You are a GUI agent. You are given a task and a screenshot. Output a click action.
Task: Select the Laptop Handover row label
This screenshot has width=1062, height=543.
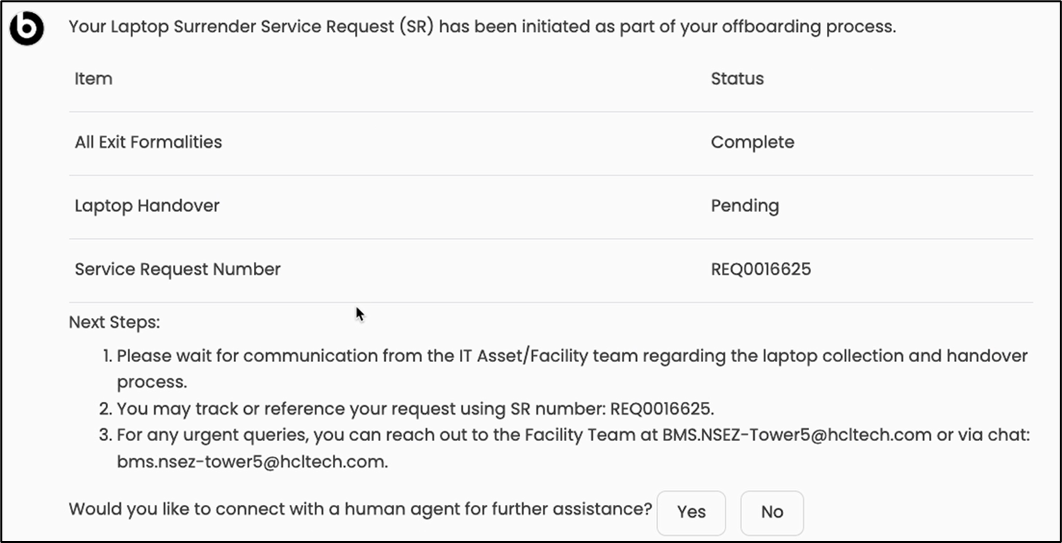[x=147, y=206]
